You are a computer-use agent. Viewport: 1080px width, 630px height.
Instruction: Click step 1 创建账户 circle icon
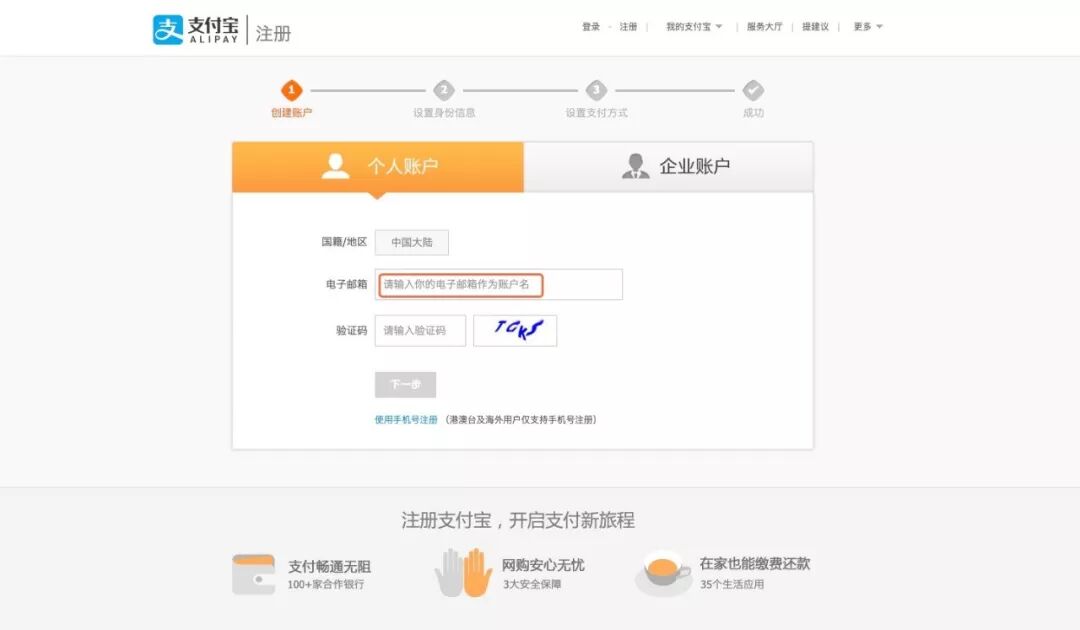click(x=291, y=90)
